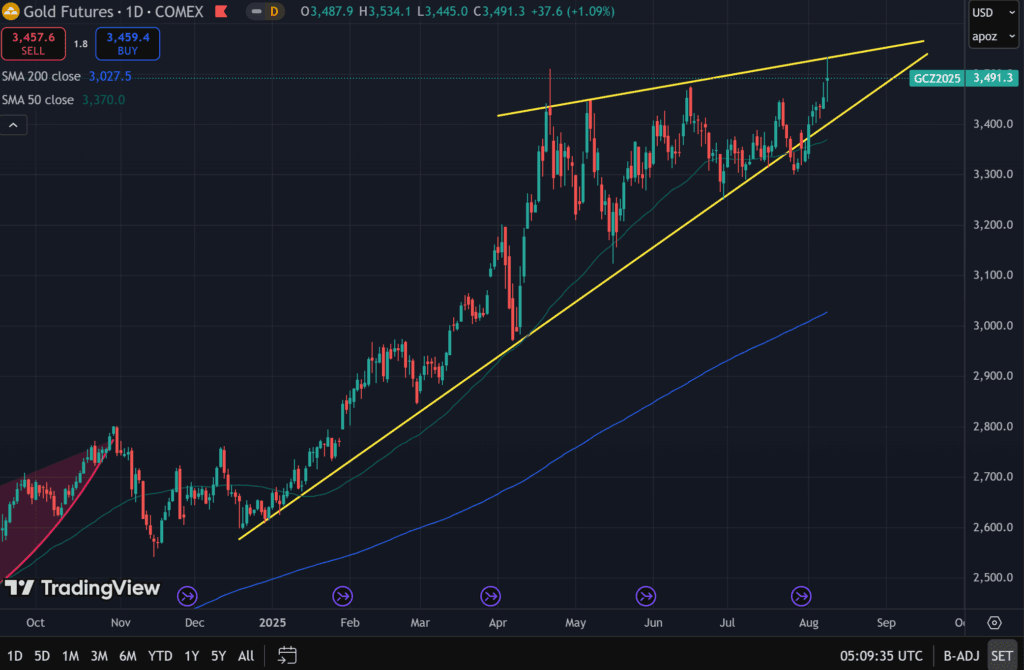Open the Go to date calendar icon
This screenshot has width=1024, height=670.
tap(287, 656)
